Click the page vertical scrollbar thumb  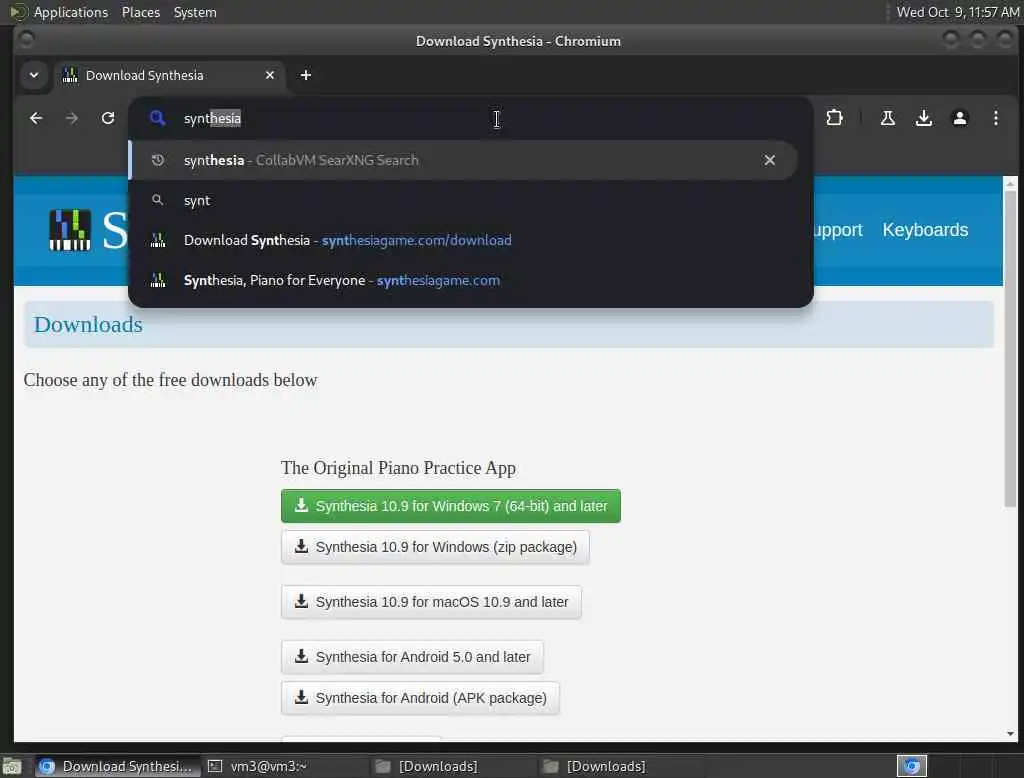(x=1010, y=348)
